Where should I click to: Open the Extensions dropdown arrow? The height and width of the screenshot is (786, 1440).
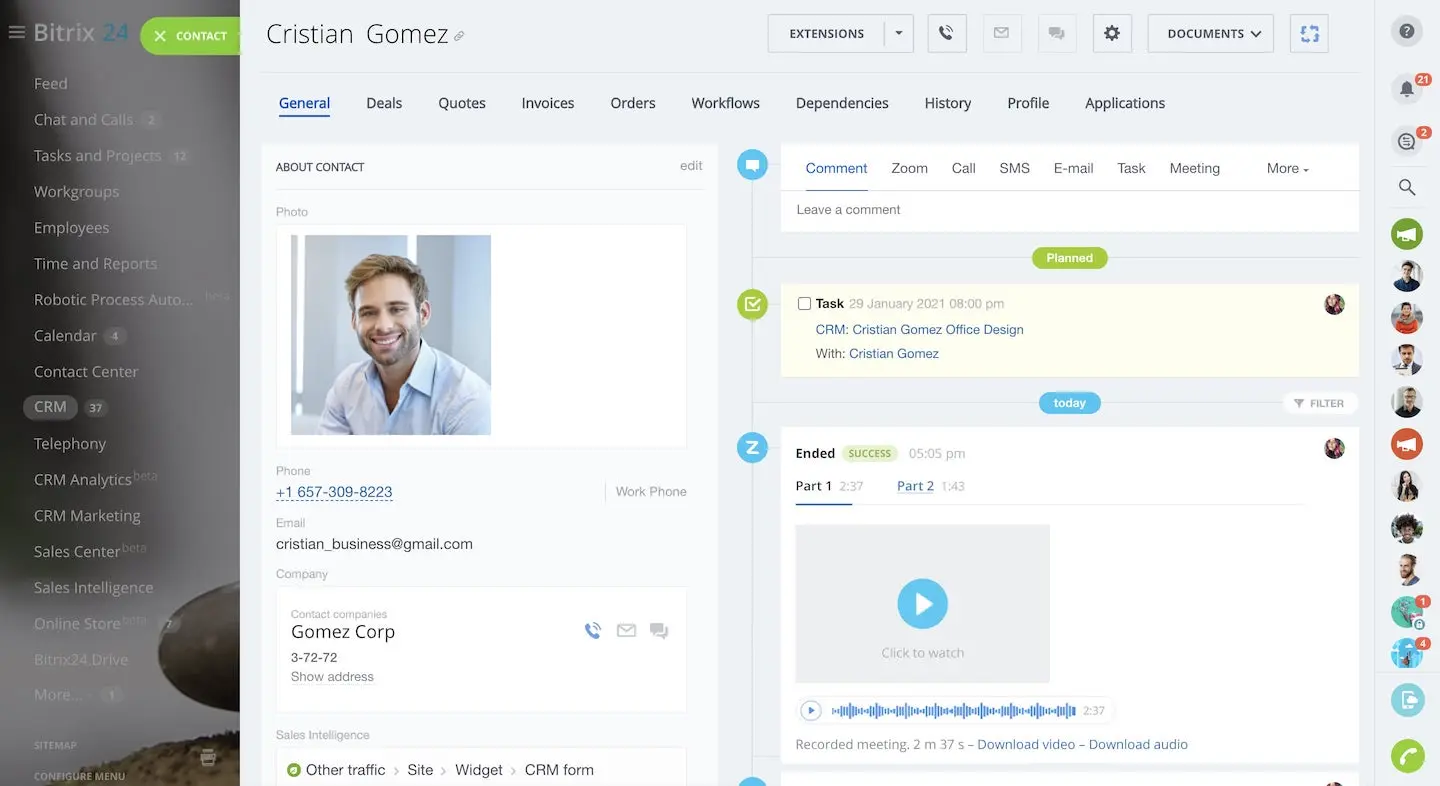pyautogui.click(x=898, y=33)
